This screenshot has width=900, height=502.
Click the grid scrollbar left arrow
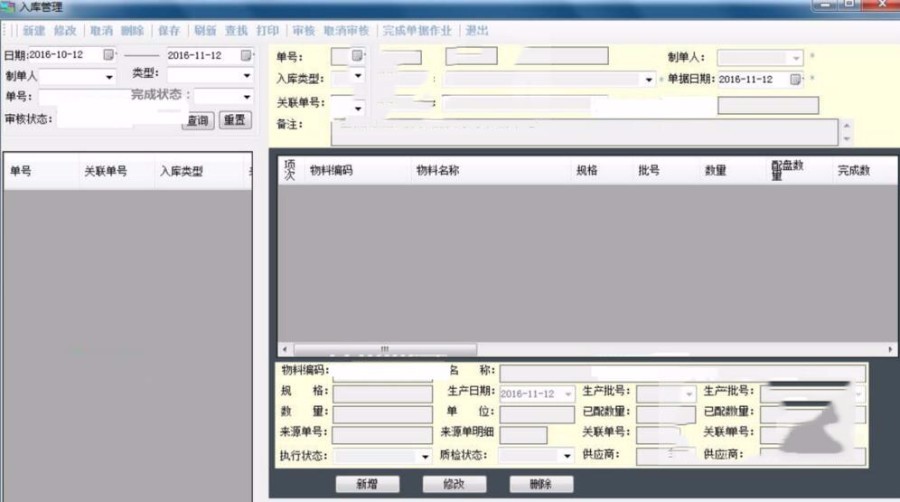pos(285,349)
